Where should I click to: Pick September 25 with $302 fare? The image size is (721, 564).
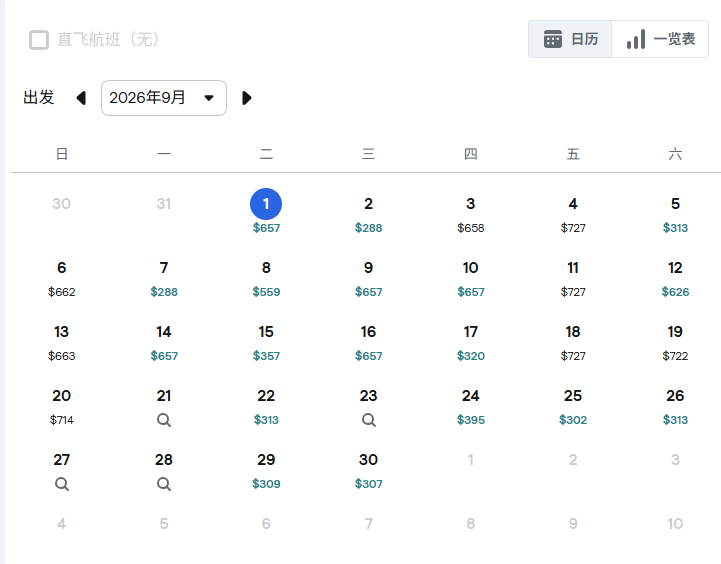tap(573, 405)
